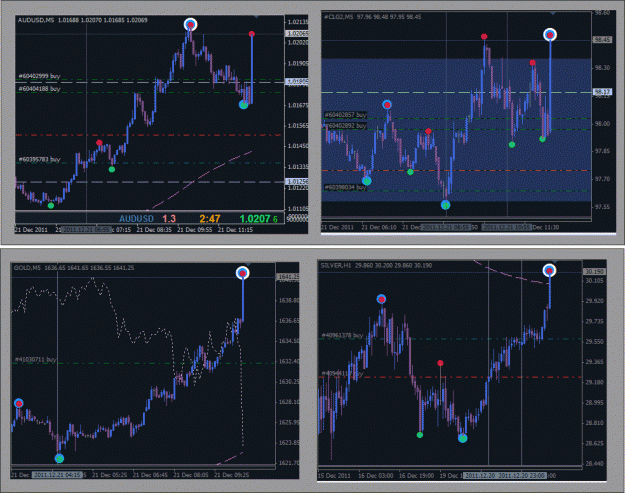Select order line label #60402999 buy
Image resolution: width=625 pixels, height=493 pixels.
pyautogui.click(x=39, y=76)
